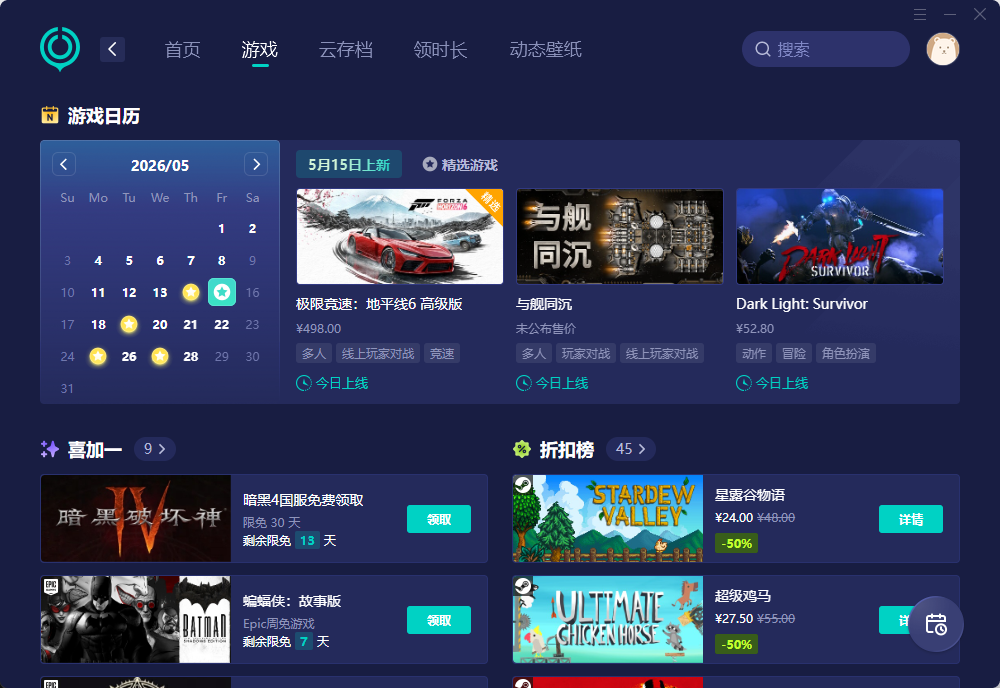Click title 蝙蝠侠:故事版

click(x=292, y=601)
